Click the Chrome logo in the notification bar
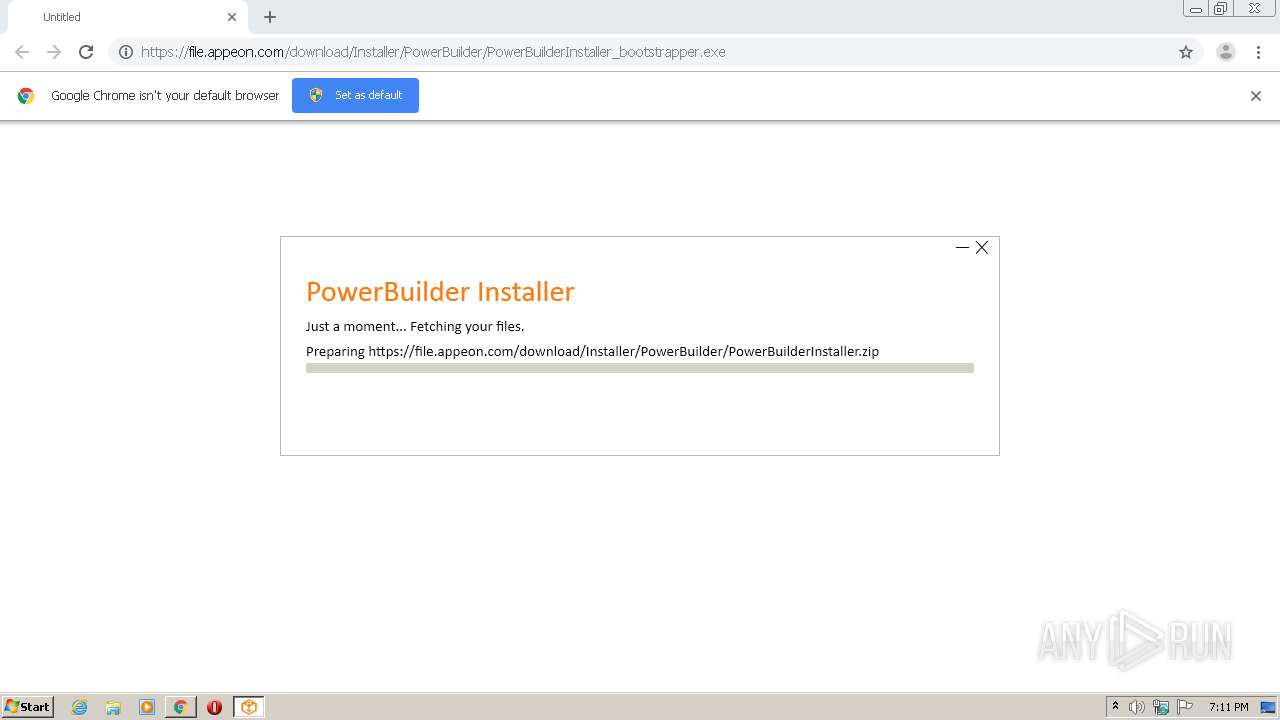Image resolution: width=1280 pixels, height=720 pixels. (x=26, y=96)
